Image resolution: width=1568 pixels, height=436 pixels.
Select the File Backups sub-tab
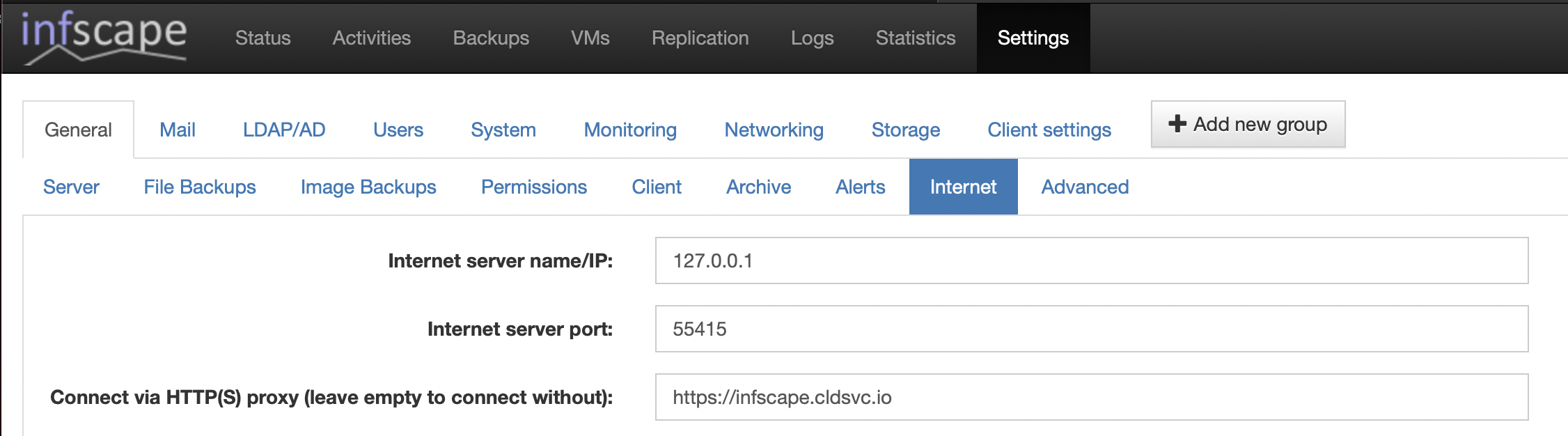(200, 187)
